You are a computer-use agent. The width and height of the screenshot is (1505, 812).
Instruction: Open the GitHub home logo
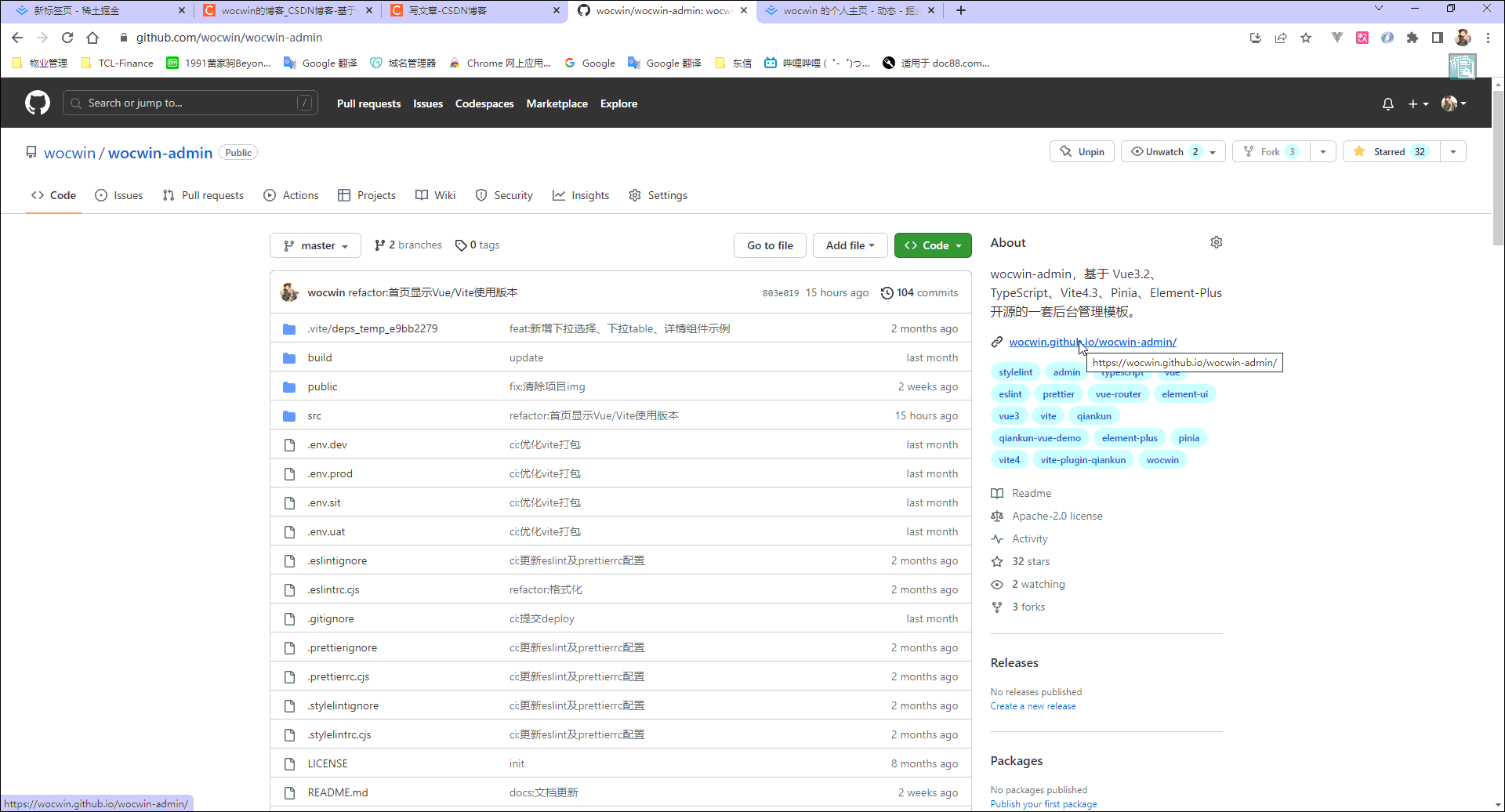(x=37, y=103)
